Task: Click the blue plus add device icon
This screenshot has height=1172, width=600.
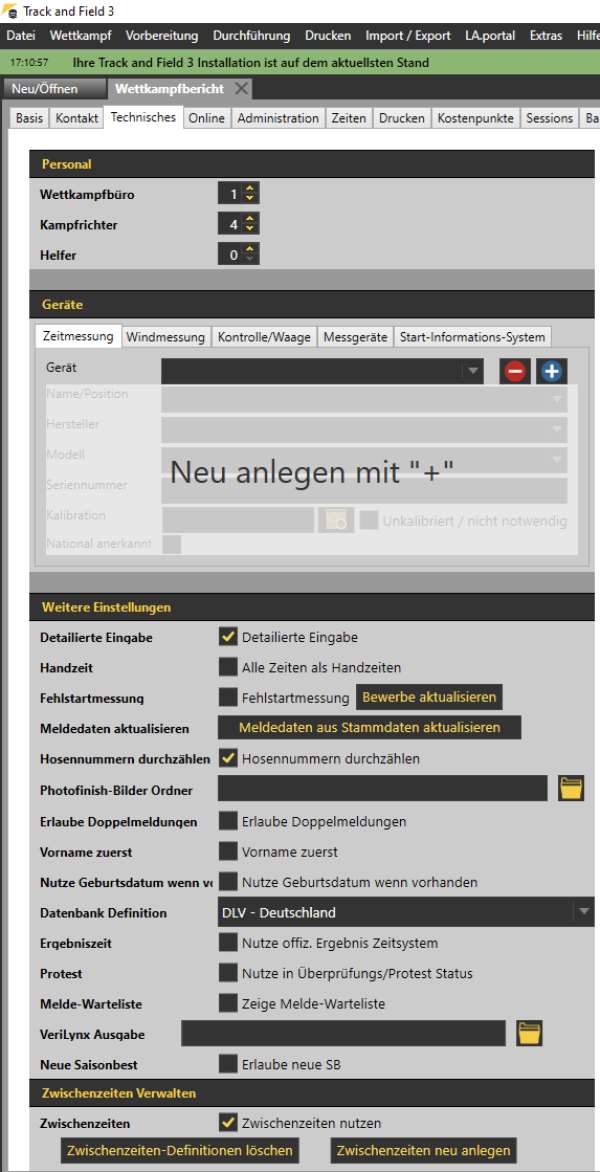Action: [x=551, y=371]
